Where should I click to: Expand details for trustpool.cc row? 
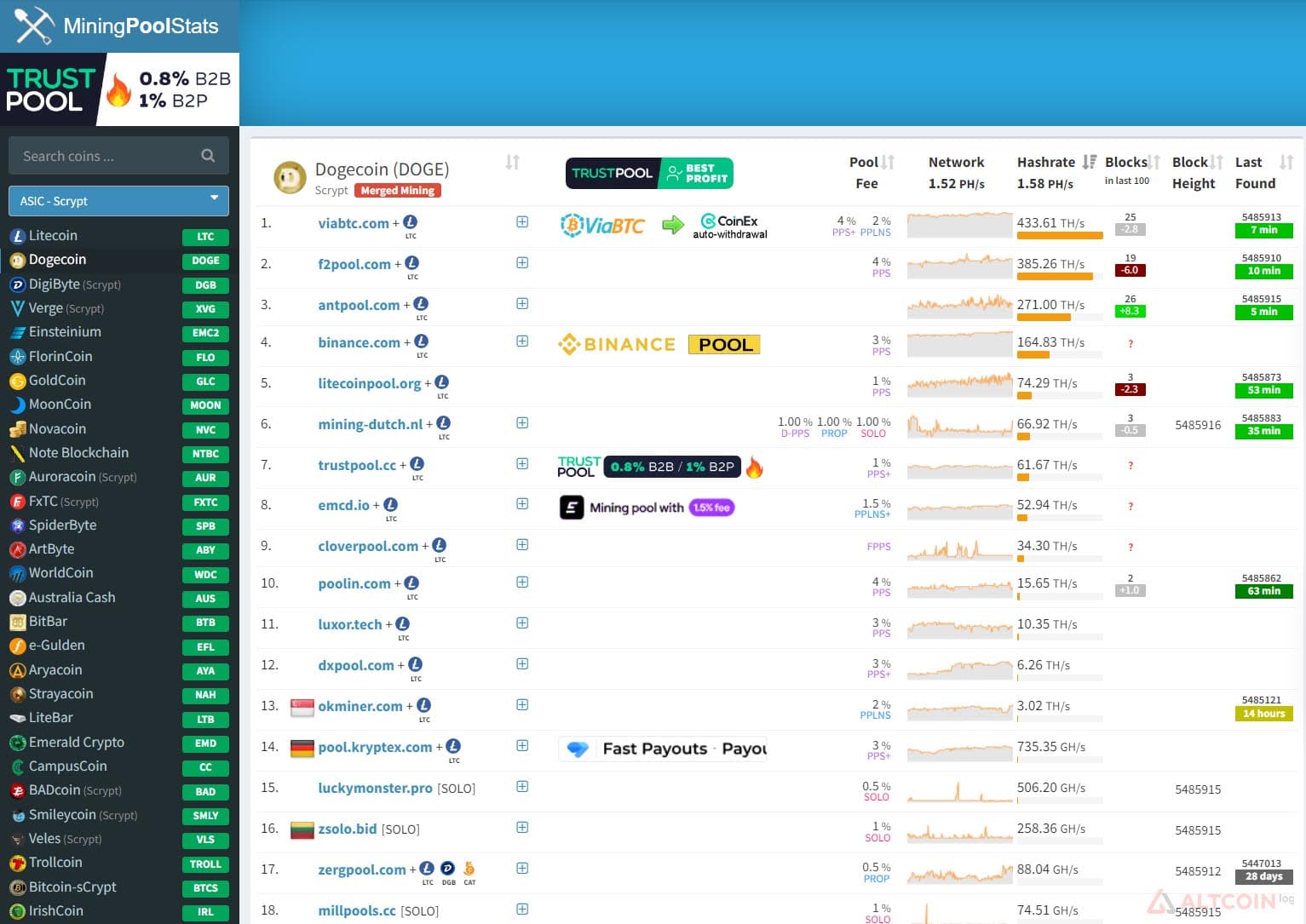522,463
